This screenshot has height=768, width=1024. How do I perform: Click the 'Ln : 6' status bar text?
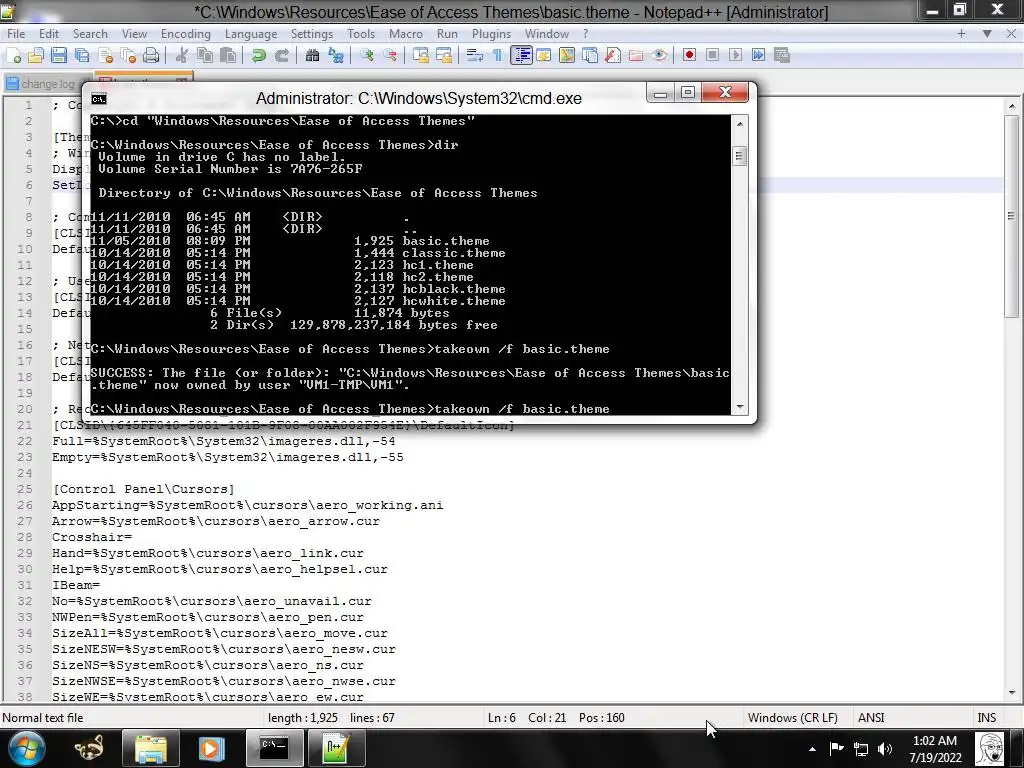502,718
